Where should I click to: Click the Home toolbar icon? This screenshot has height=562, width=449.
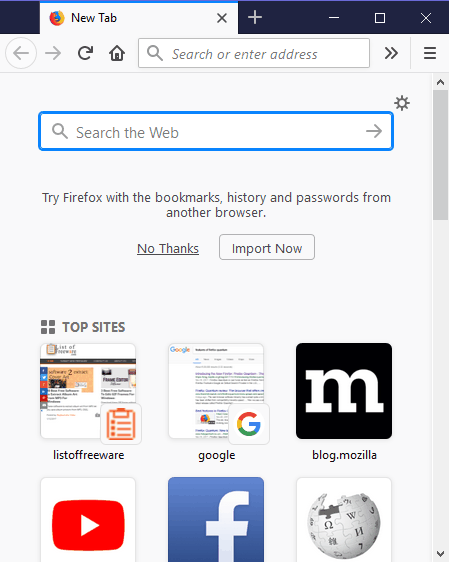(x=117, y=53)
